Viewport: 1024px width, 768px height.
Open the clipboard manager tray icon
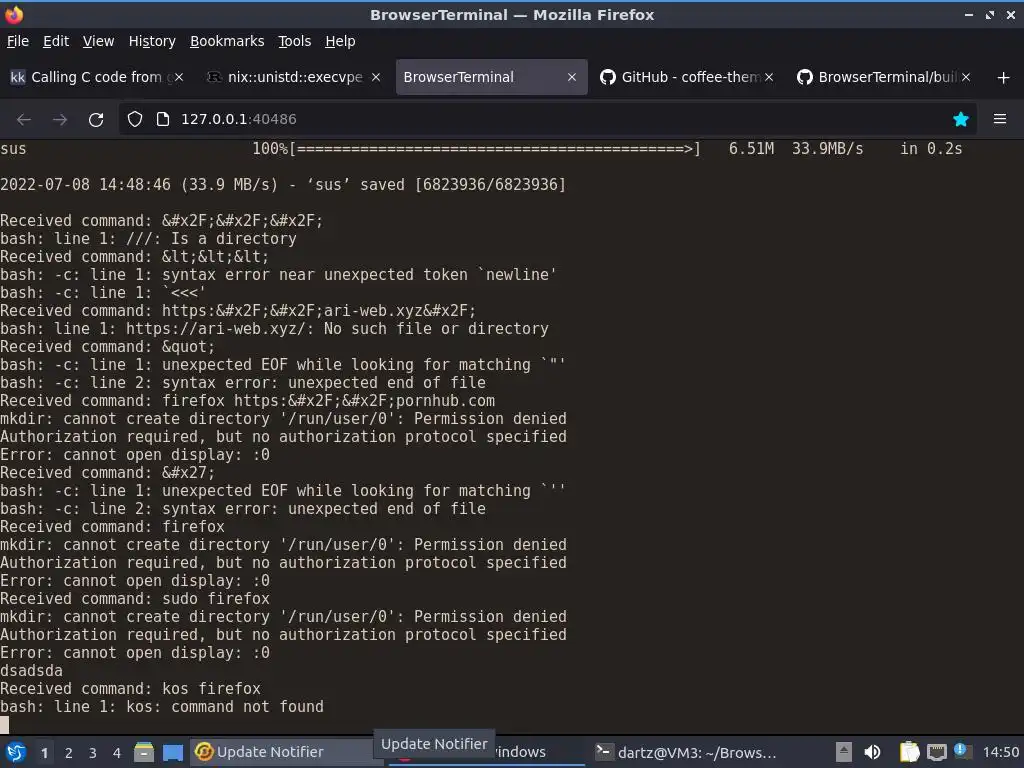pyautogui.click(x=909, y=752)
